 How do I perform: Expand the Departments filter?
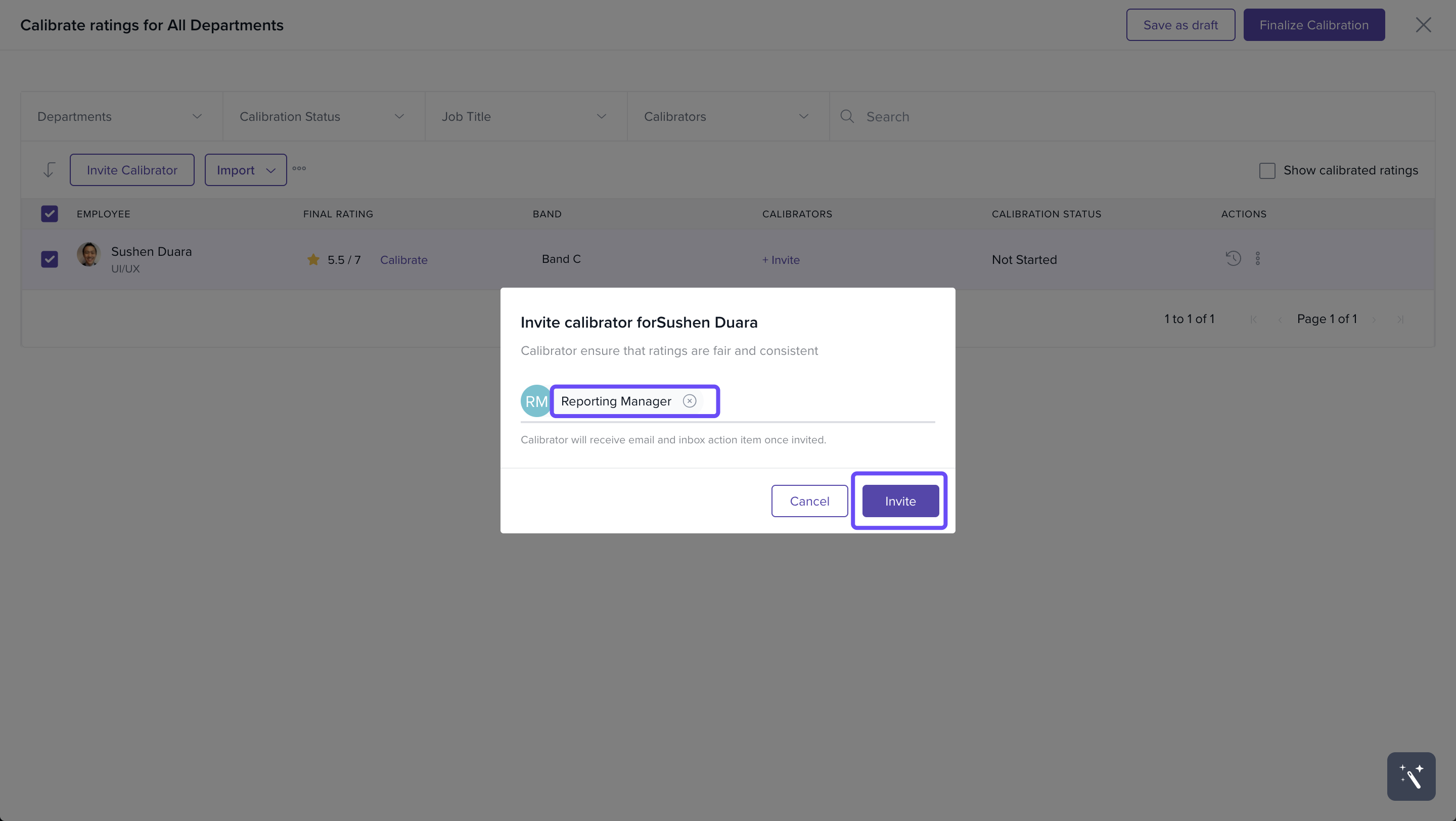click(x=121, y=116)
